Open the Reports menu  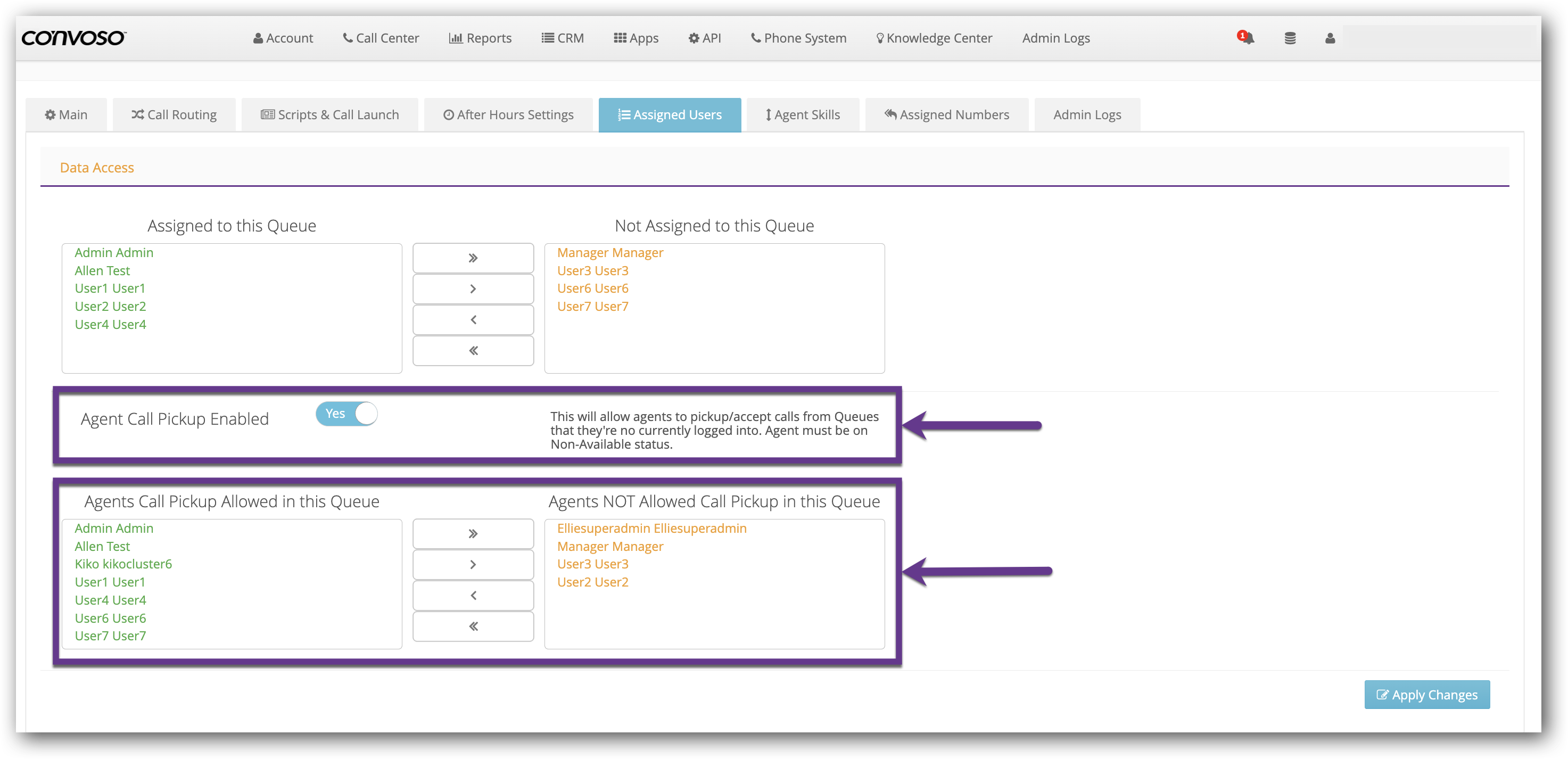tap(480, 38)
